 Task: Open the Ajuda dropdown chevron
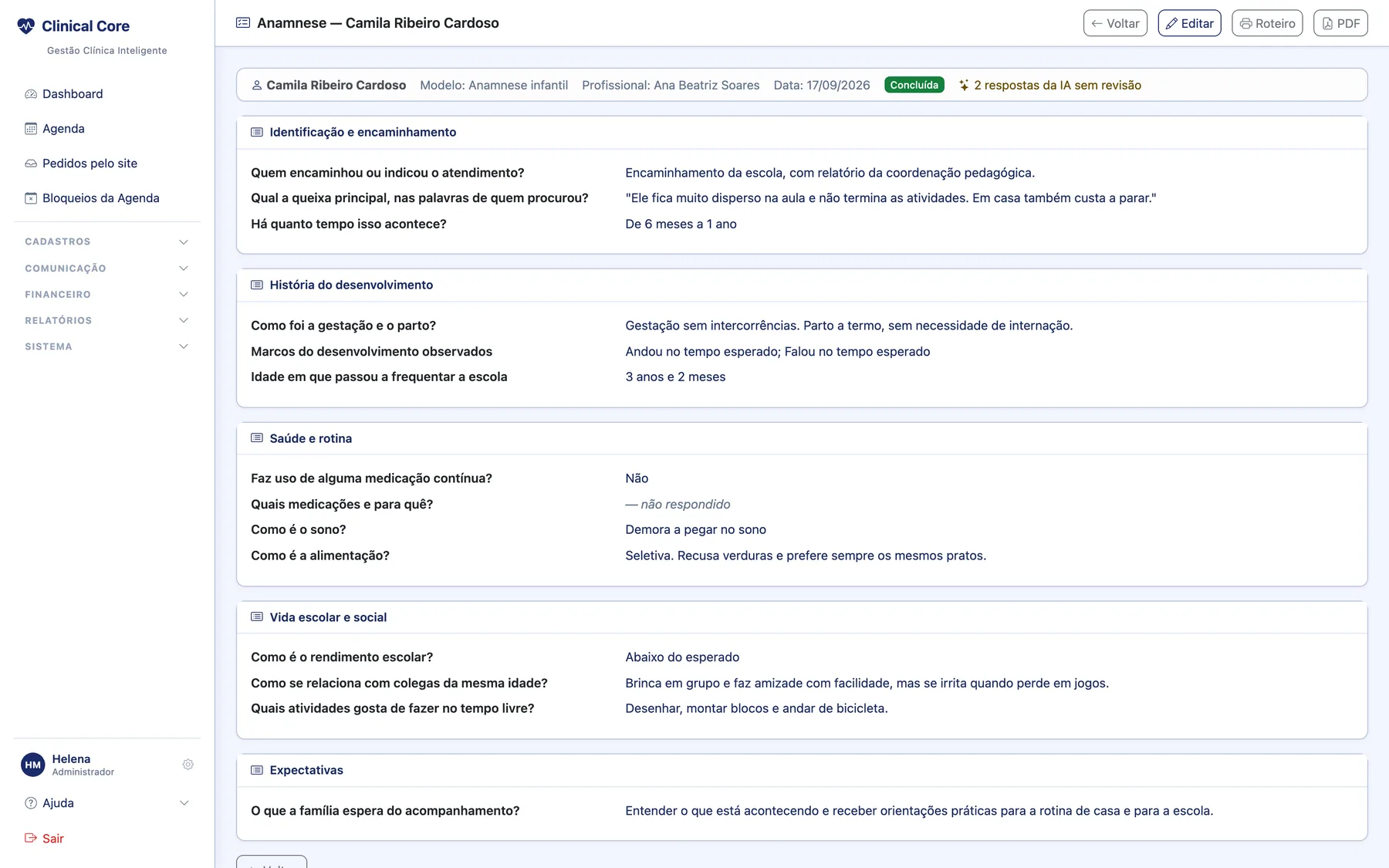click(x=184, y=803)
